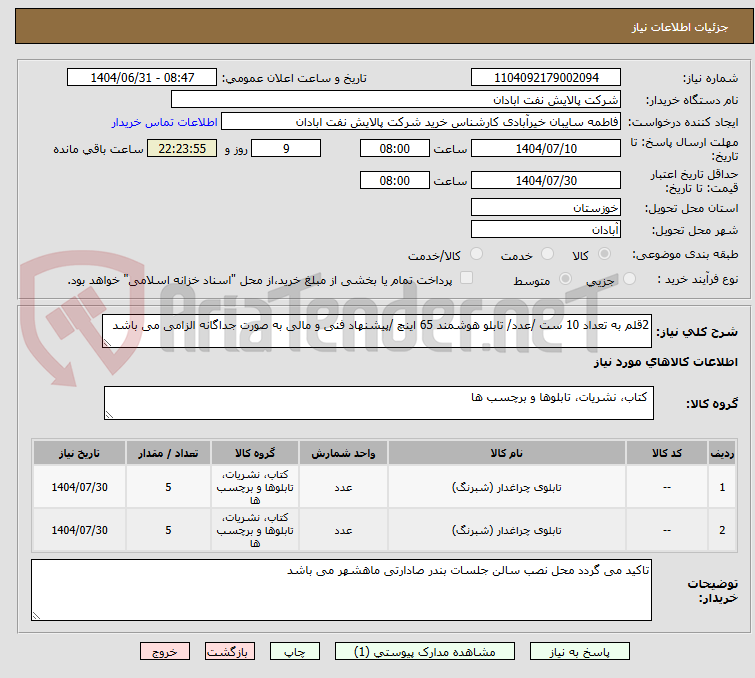Viewport: 755px width, 678px height.
Task: Select the 'کالا' radio button
Action: [604, 253]
